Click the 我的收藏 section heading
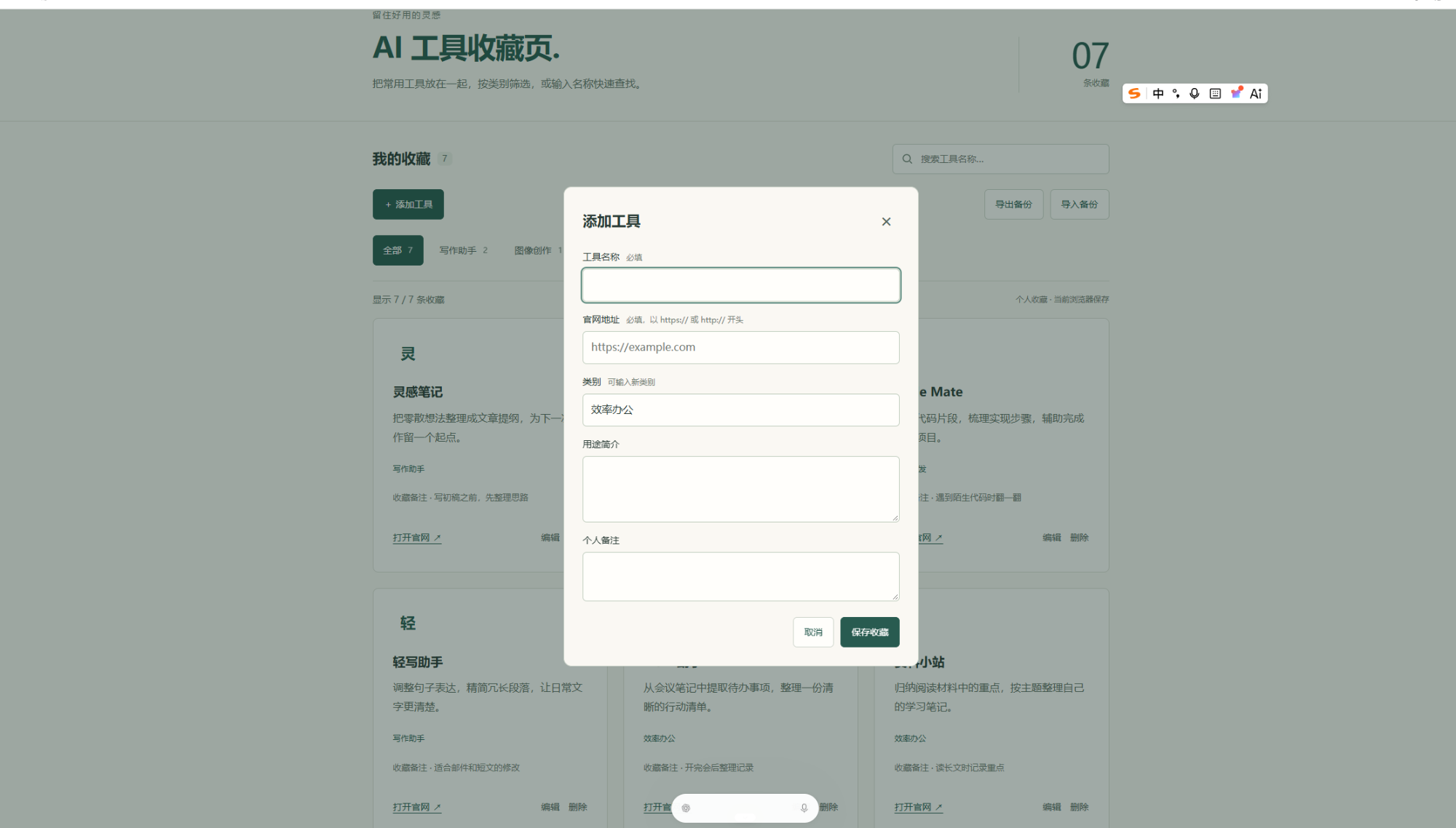 point(401,159)
